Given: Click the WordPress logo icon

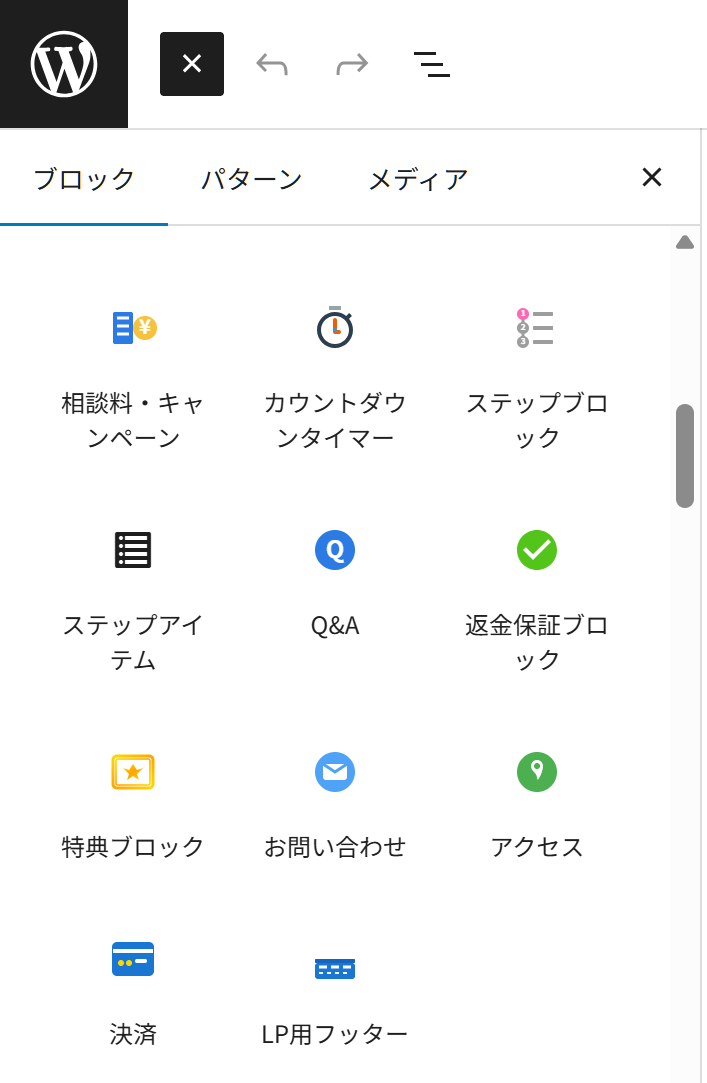Looking at the screenshot, I should pyautogui.click(x=64, y=64).
